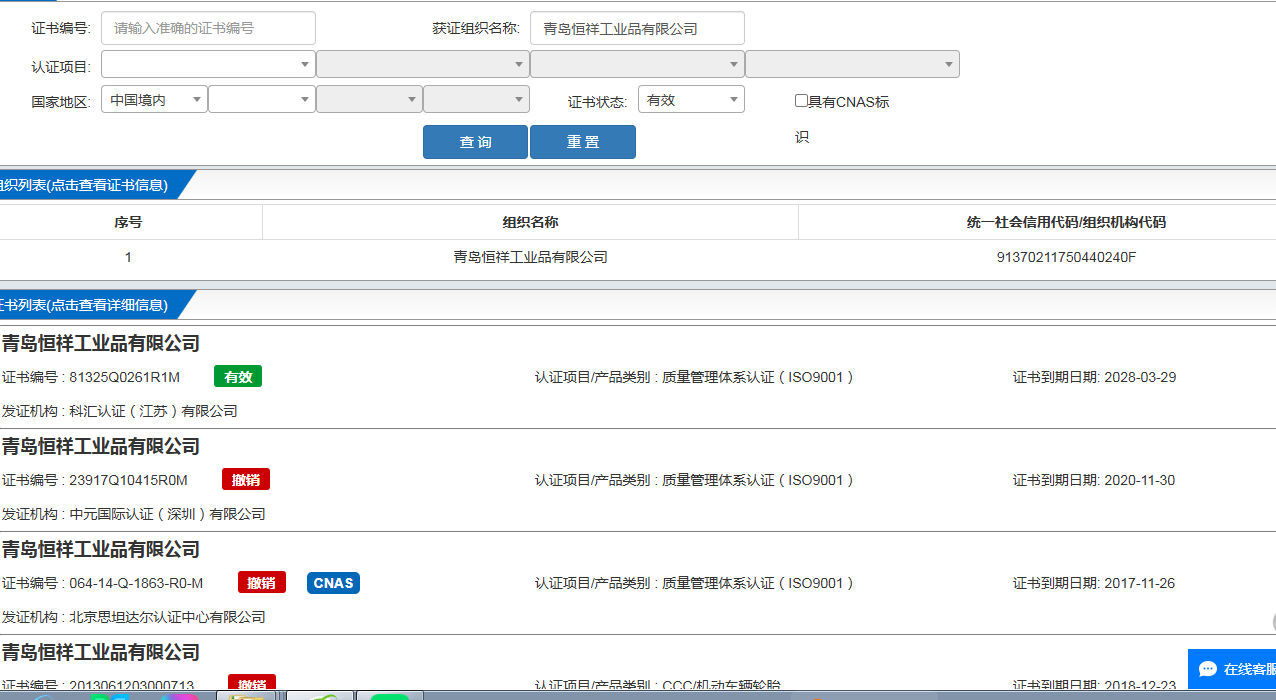Select the 组织列表 section header tab

pyautogui.click(x=92, y=185)
